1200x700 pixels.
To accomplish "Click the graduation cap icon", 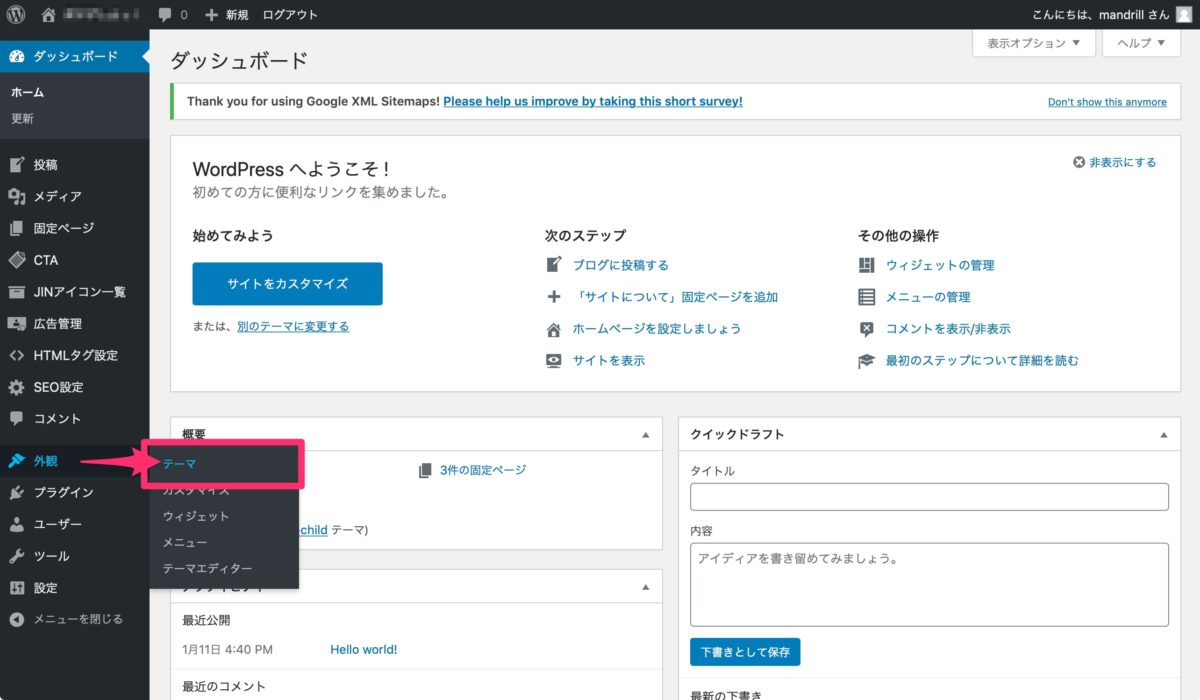I will [x=867, y=361].
